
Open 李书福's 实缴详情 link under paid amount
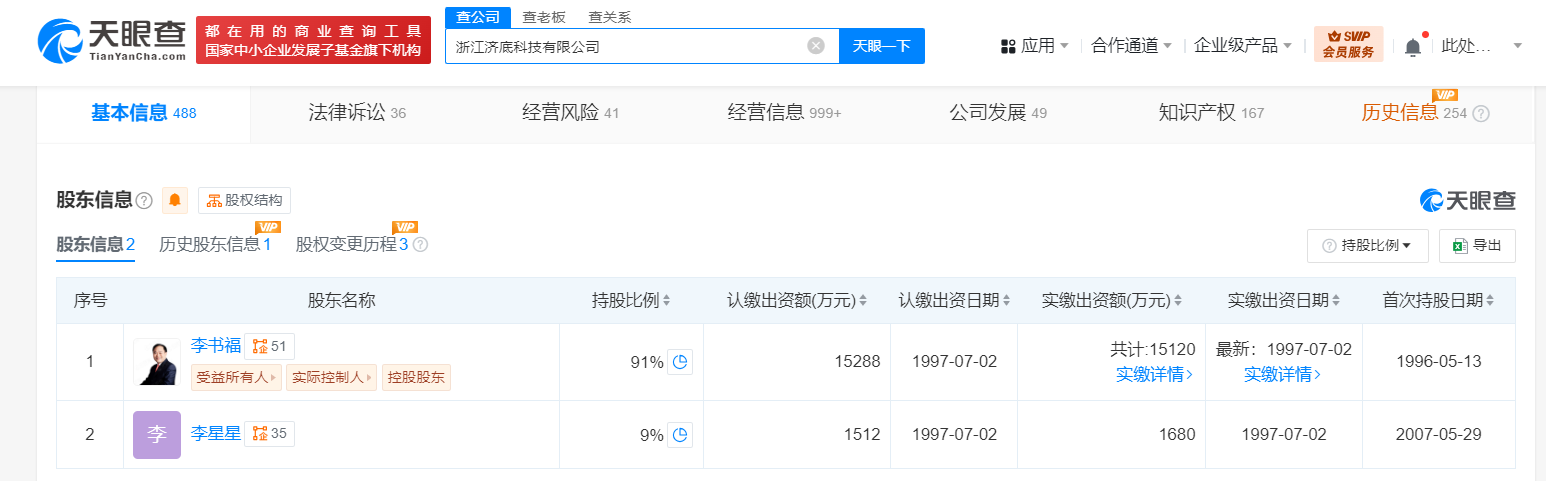click(1154, 374)
